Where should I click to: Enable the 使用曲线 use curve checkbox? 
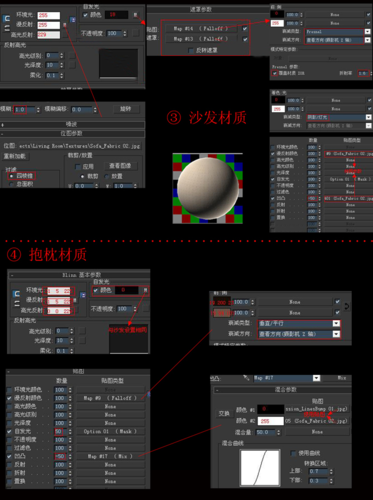[293, 453]
